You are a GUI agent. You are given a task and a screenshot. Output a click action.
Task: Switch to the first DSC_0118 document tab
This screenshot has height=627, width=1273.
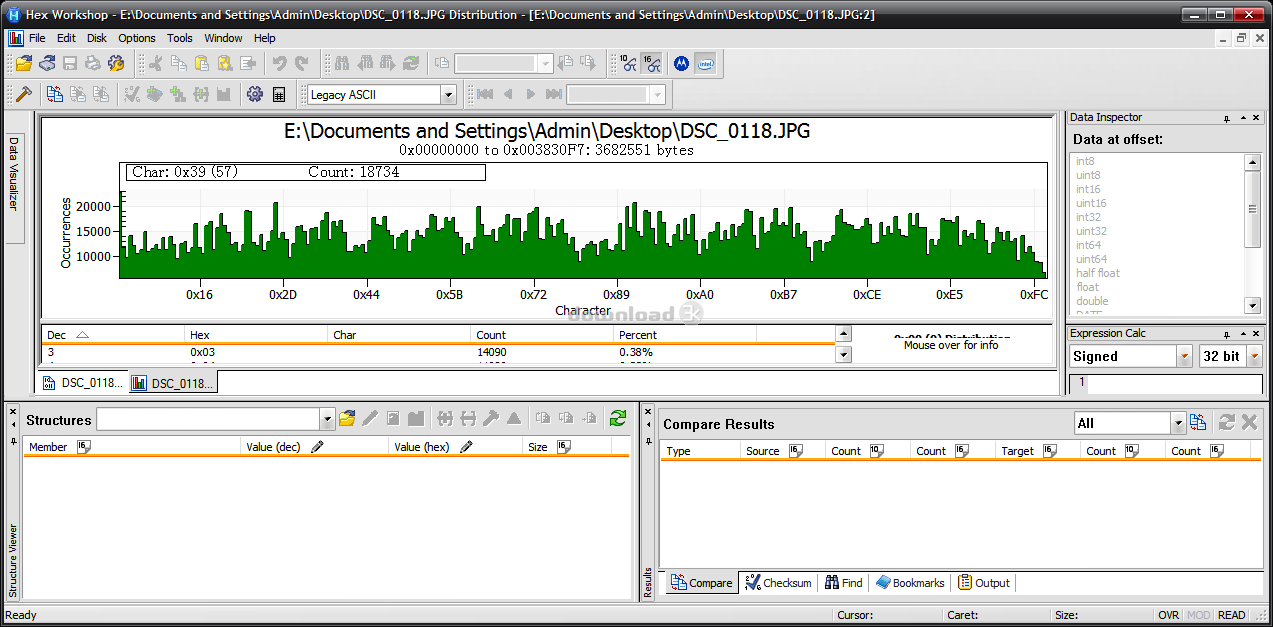click(x=84, y=383)
